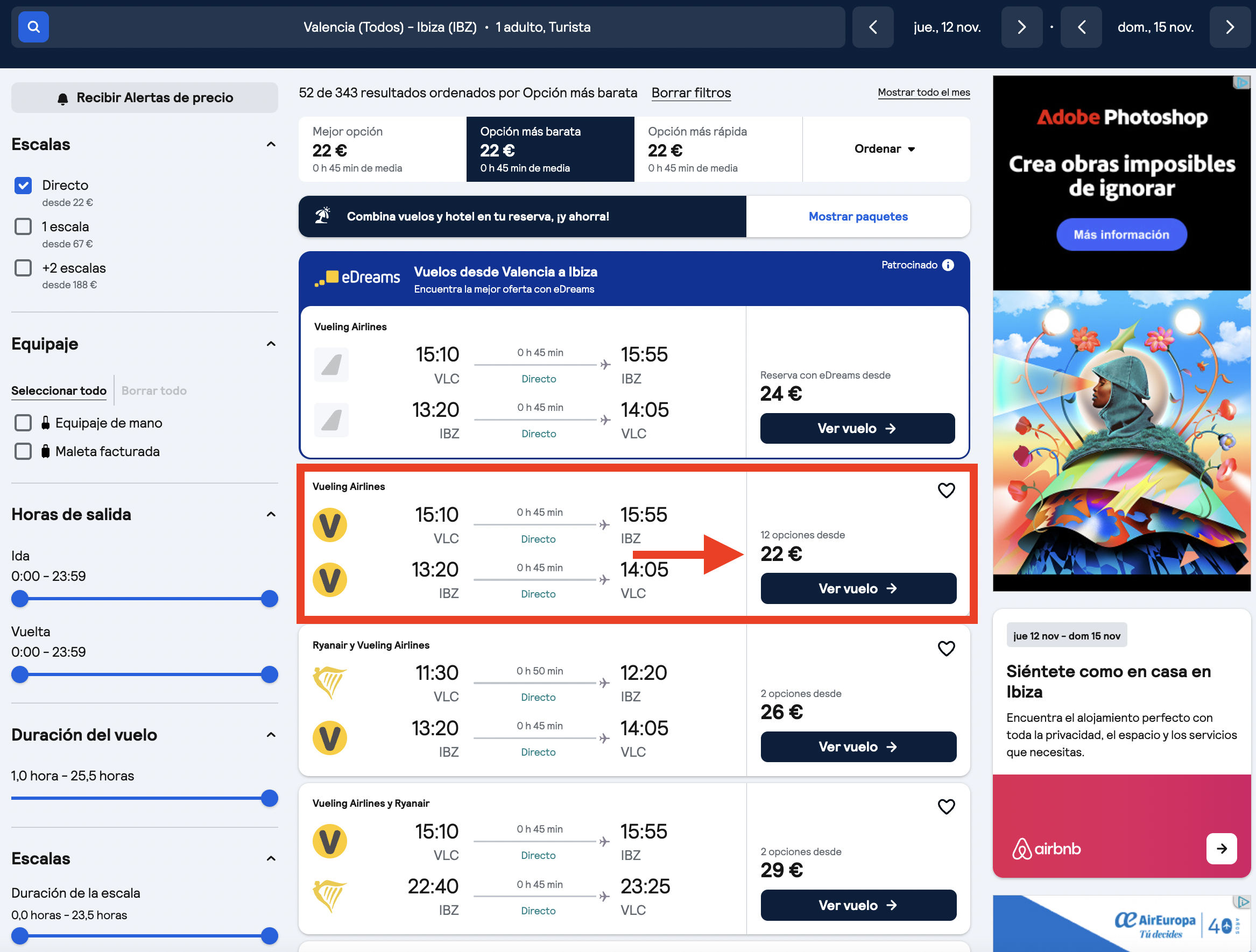This screenshot has height=952, width=1256.
Task: Advance departure date past jue., 12 nov.
Action: point(1021,27)
